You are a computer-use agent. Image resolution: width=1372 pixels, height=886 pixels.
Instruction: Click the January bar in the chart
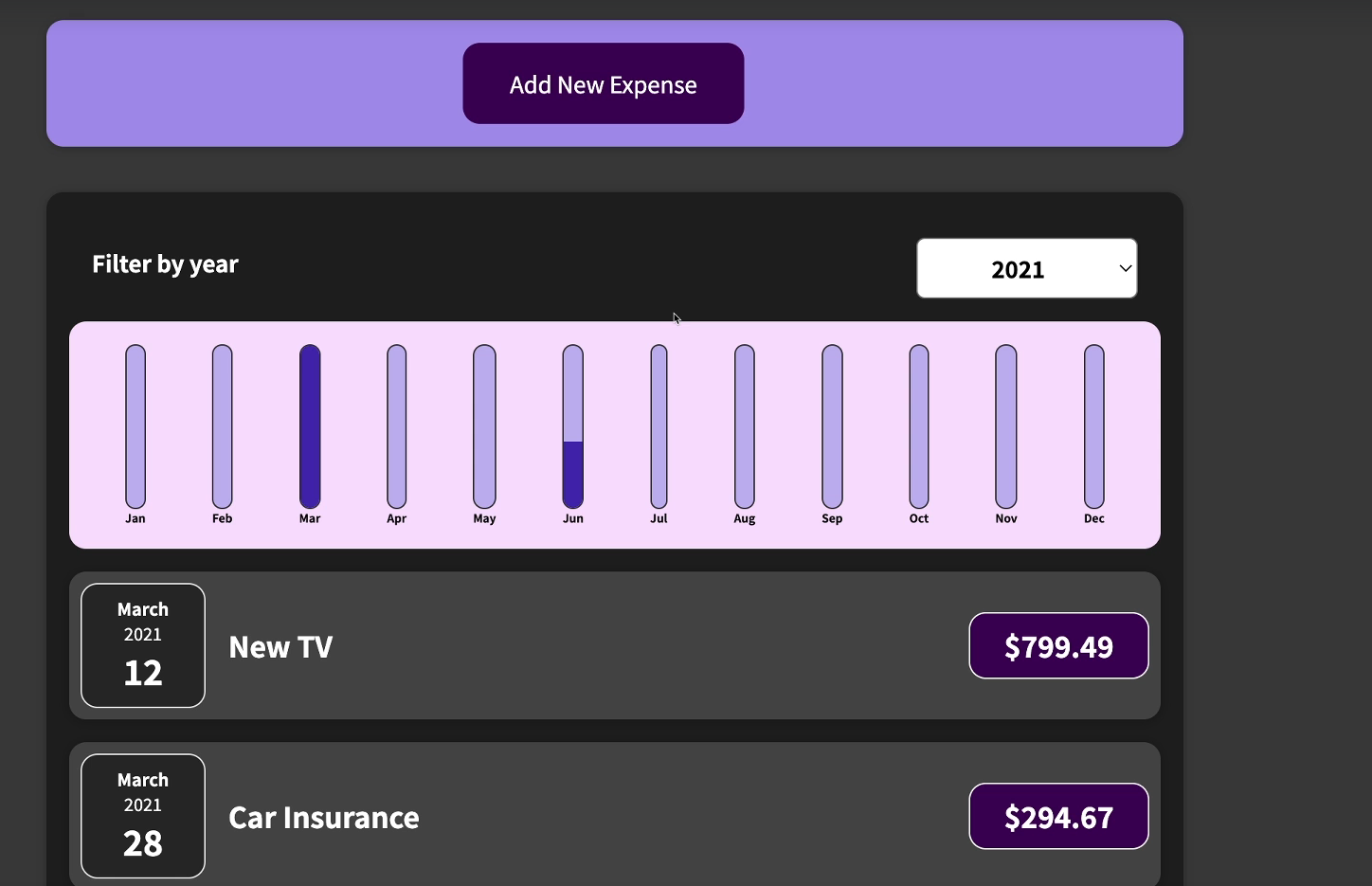pyautogui.click(x=135, y=426)
